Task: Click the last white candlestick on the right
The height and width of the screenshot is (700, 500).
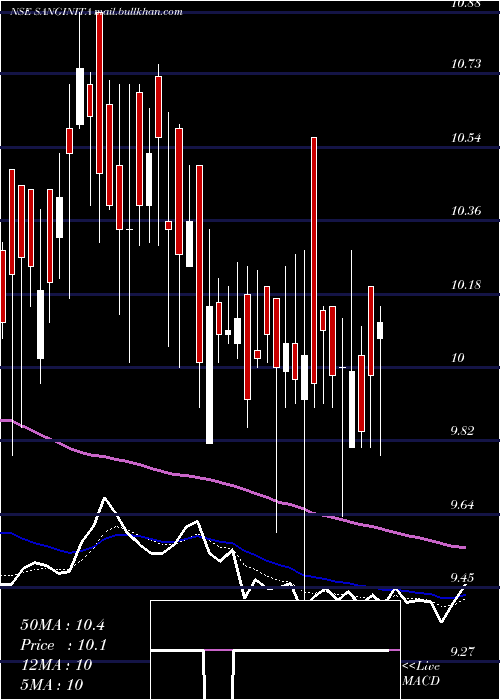Action: [x=380, y=330]
